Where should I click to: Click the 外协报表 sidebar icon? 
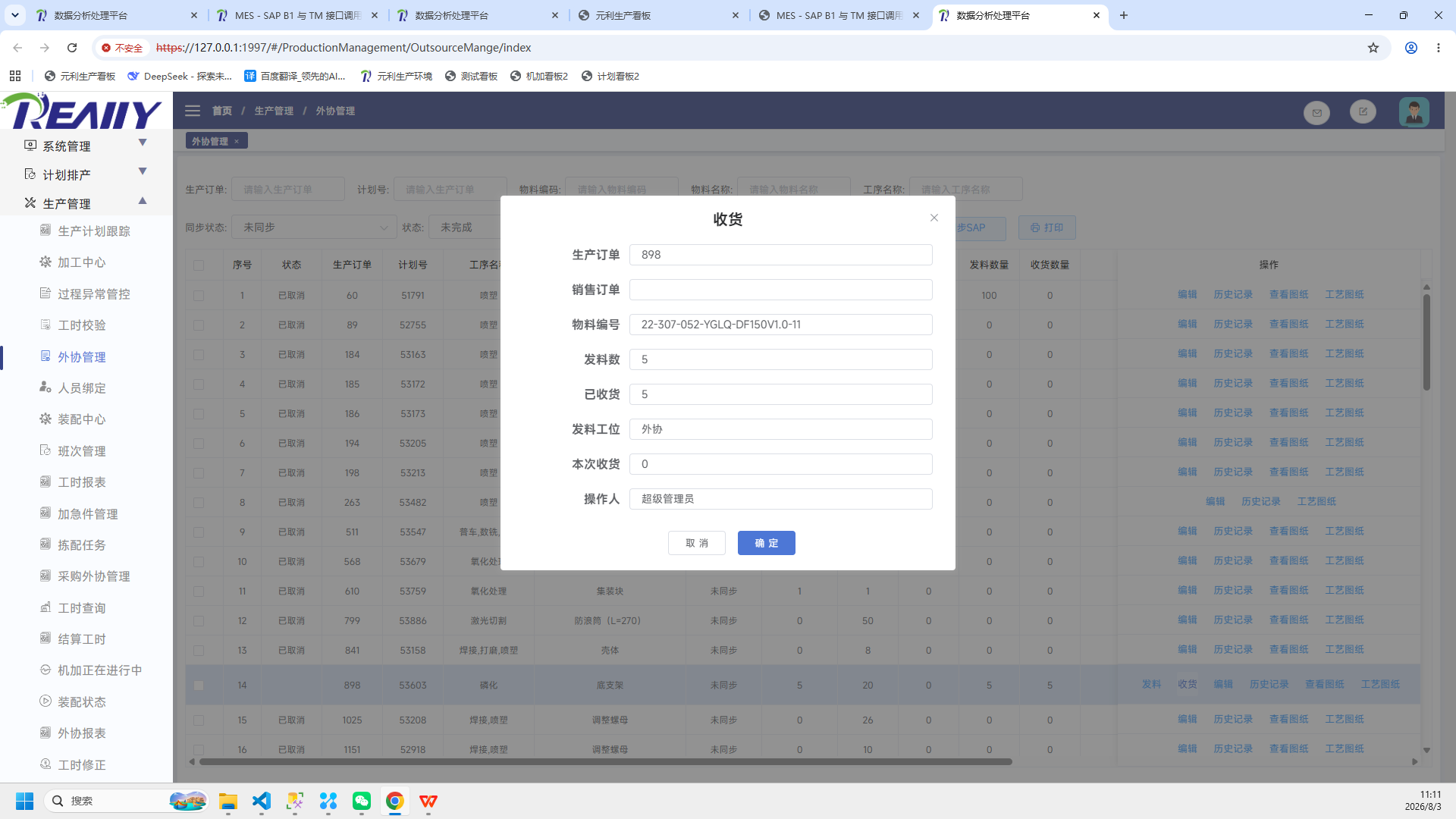[x=45, y=733]
